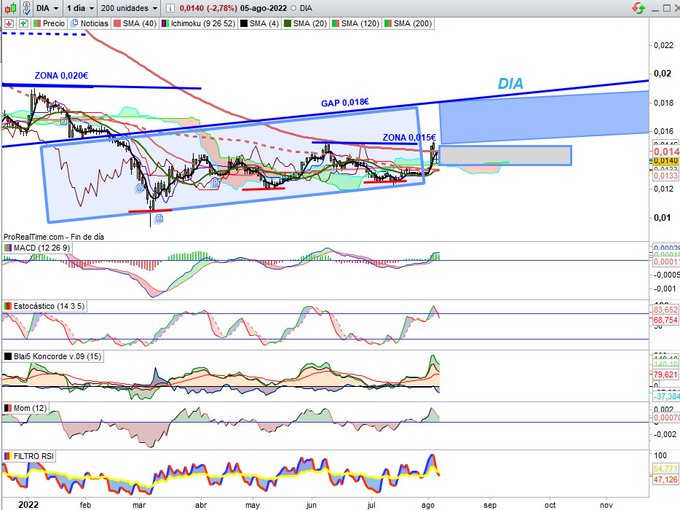The width and height of the screenshot is (680, 510).
Task: Click the Estocástico (14 3 5) panel icon
Action: tap(6, 303)
